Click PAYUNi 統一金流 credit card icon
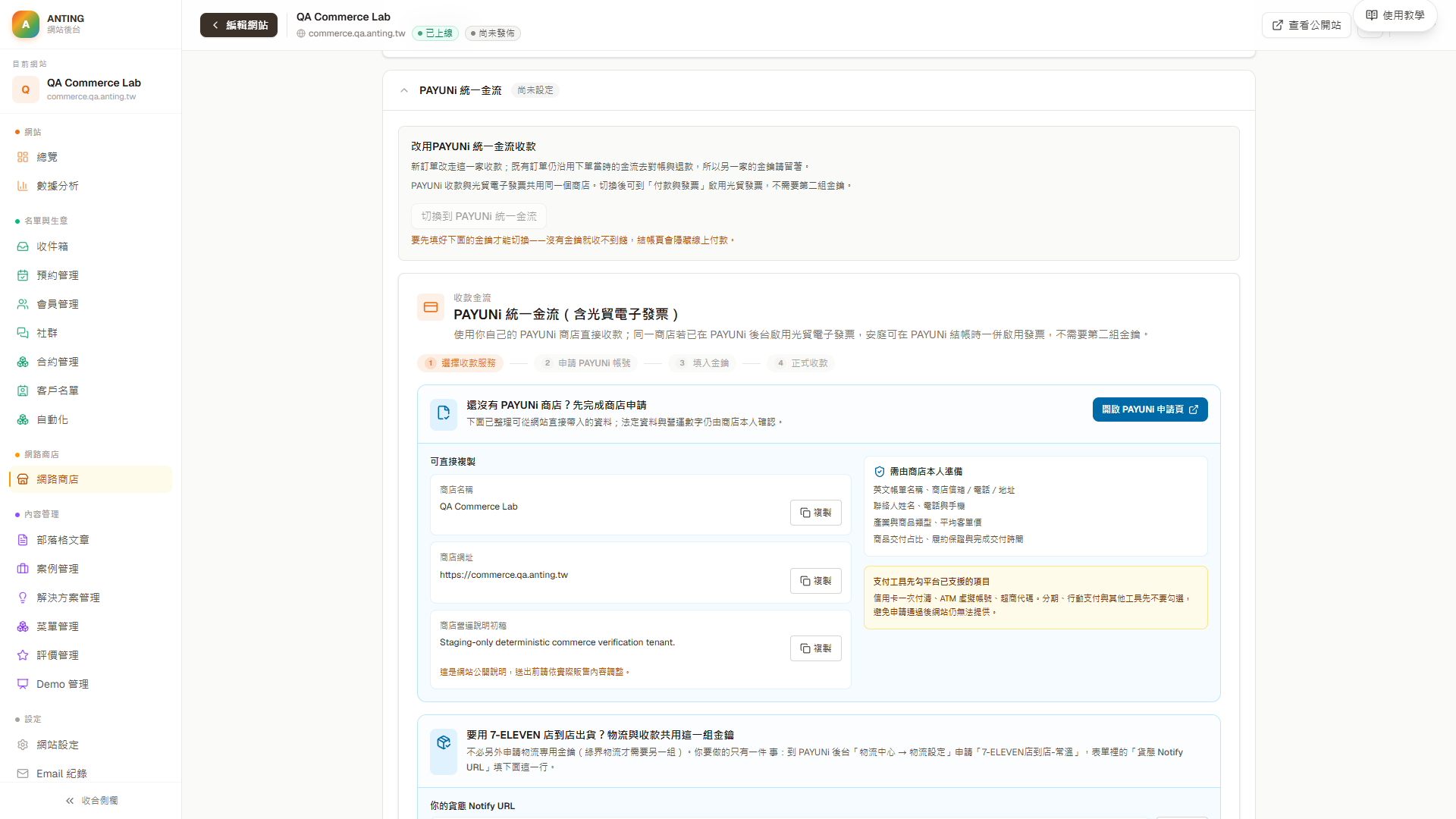The image size is (1456, 819). pyautogui.click(x=431, y=307)
